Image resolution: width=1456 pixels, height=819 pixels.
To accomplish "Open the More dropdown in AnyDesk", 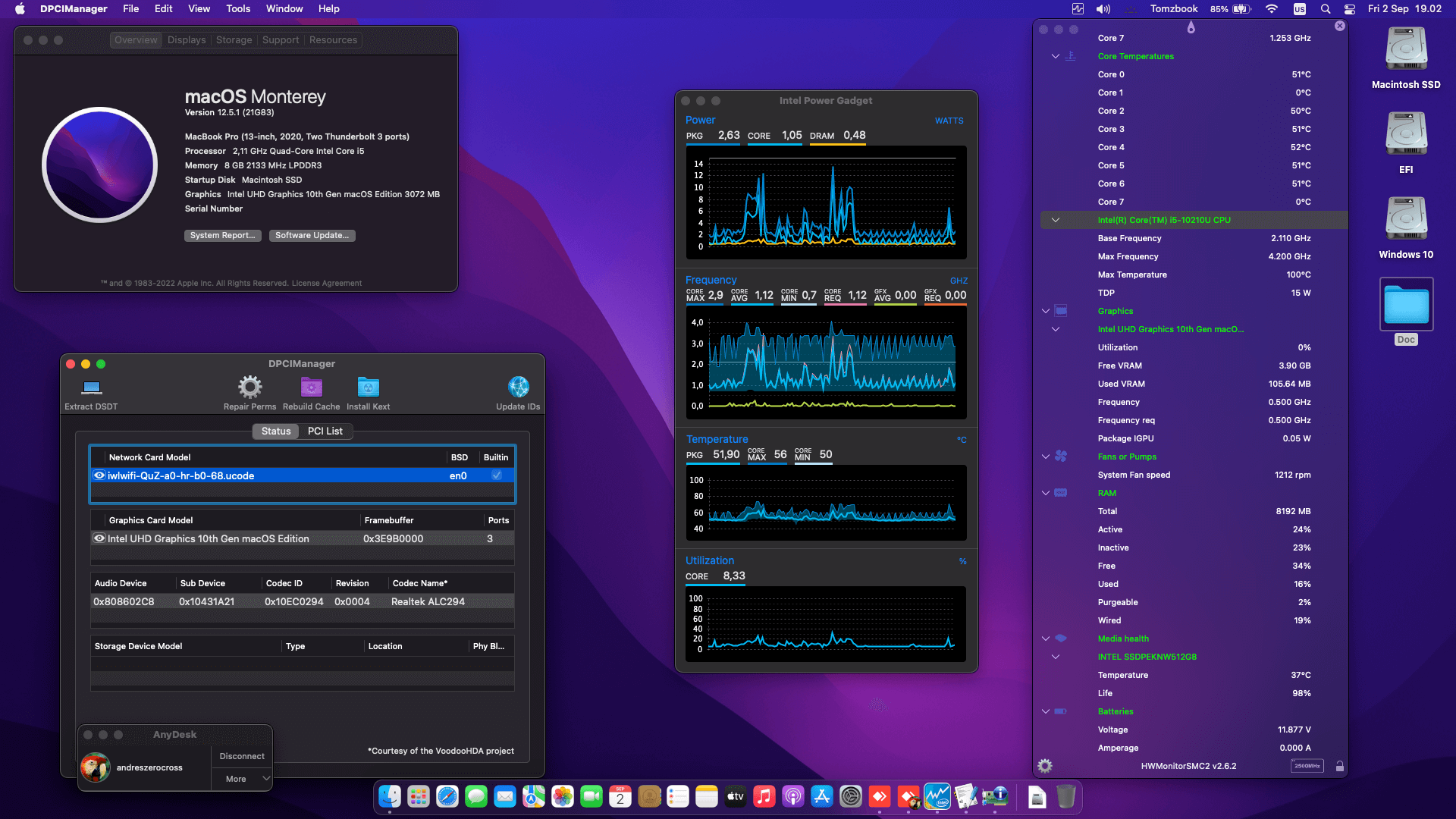I will pos(242,779).
